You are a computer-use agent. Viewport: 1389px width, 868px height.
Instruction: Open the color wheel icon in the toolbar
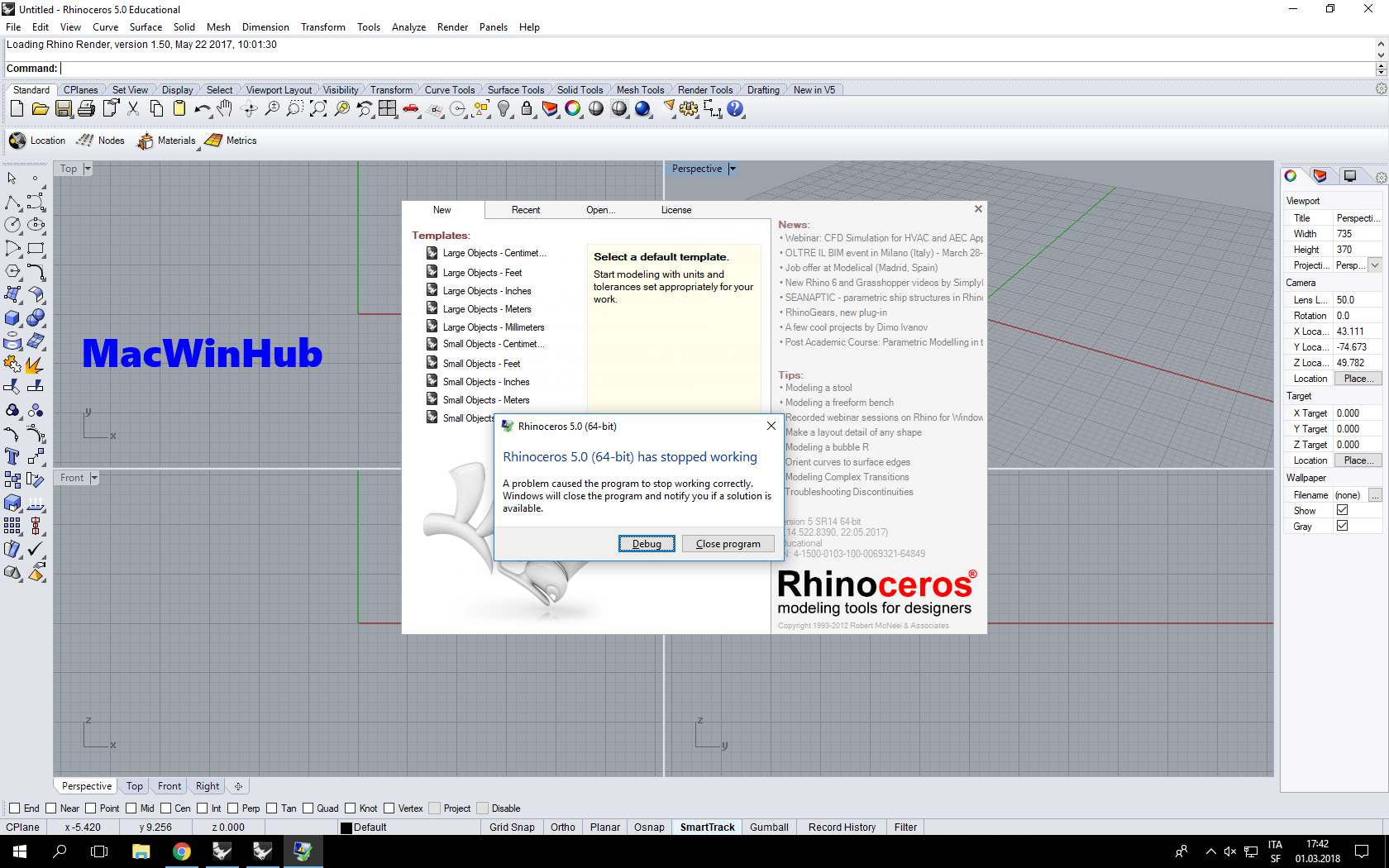[x=573, y=108]
